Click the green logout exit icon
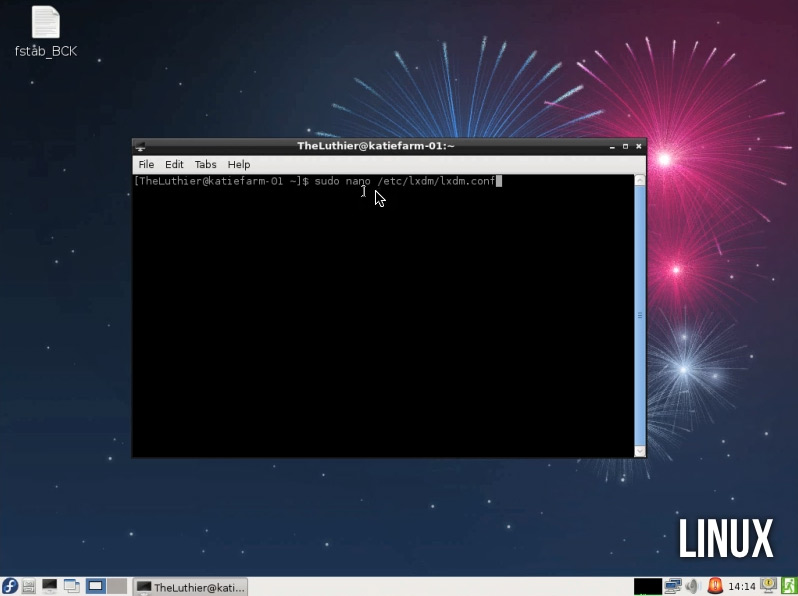 click(x=788, y=586)
